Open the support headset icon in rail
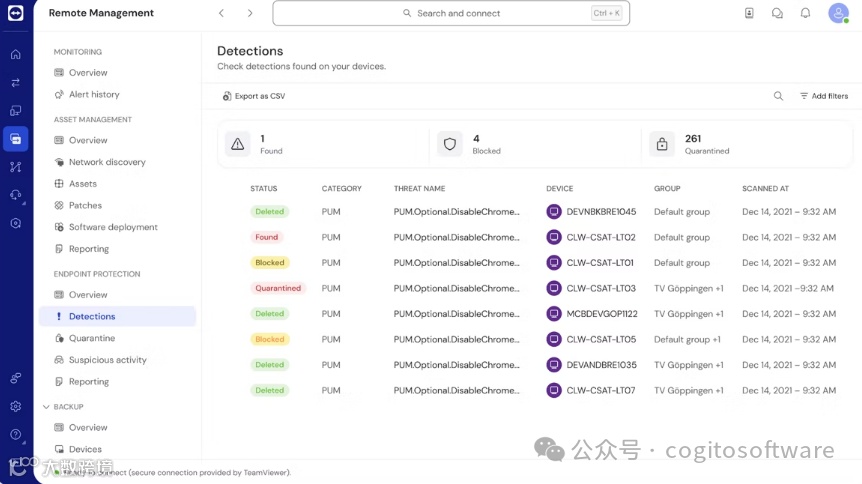 [15, 195]
